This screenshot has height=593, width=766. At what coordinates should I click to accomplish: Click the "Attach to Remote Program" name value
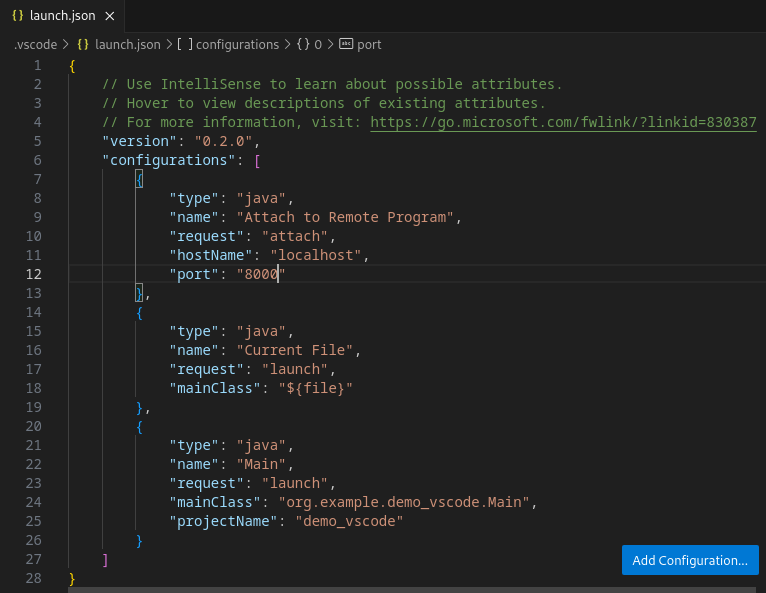(346, 217)
